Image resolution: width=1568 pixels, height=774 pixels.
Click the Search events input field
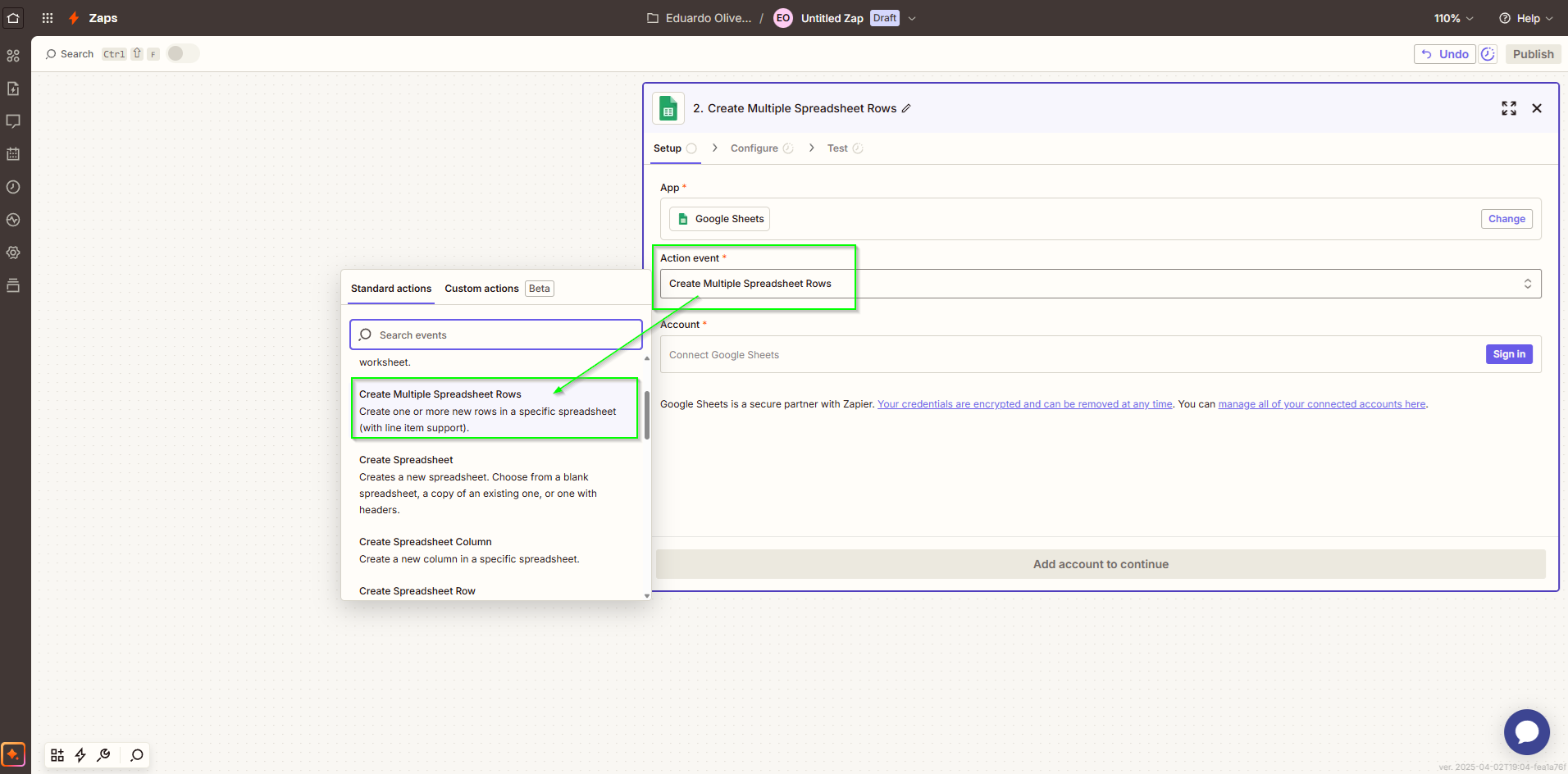496,335
